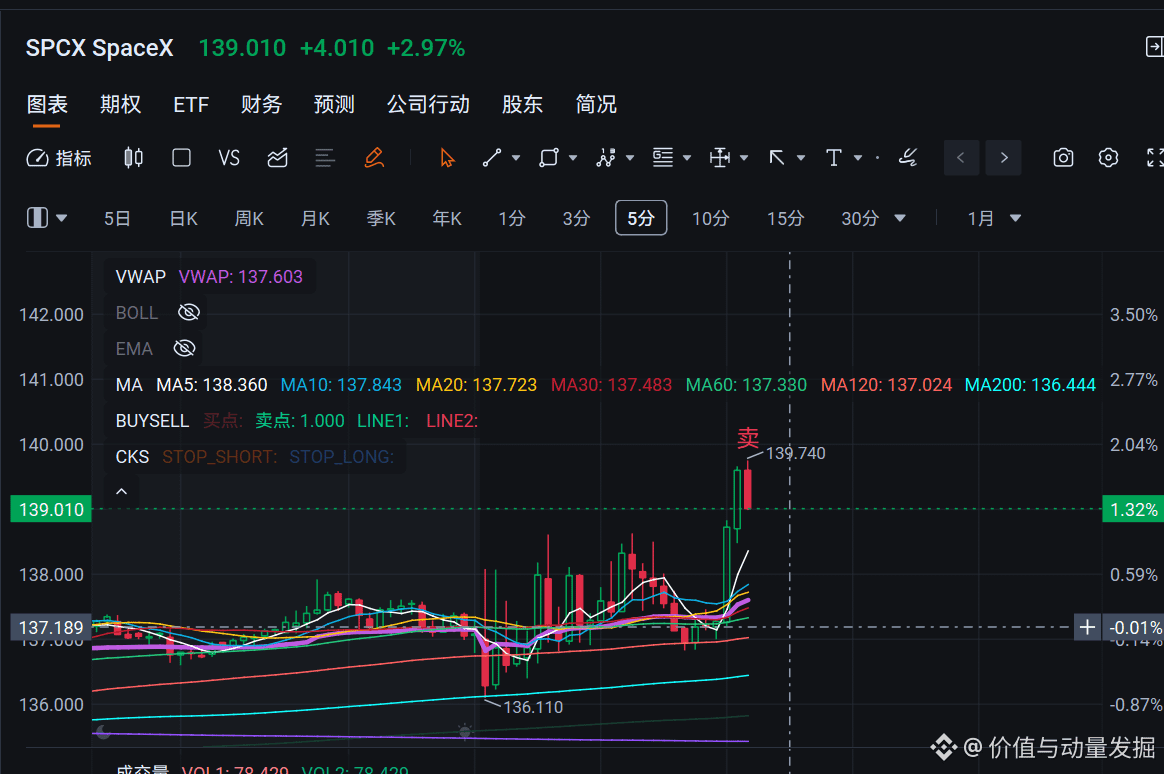Open the layout dropdown arrow

(x=62, y=218)
